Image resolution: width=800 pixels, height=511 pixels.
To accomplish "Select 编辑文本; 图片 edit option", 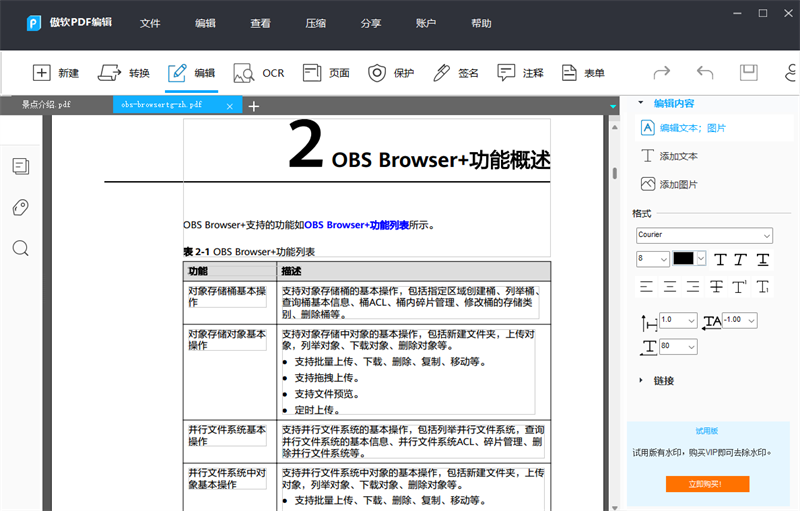I will (x=683, y=127).
